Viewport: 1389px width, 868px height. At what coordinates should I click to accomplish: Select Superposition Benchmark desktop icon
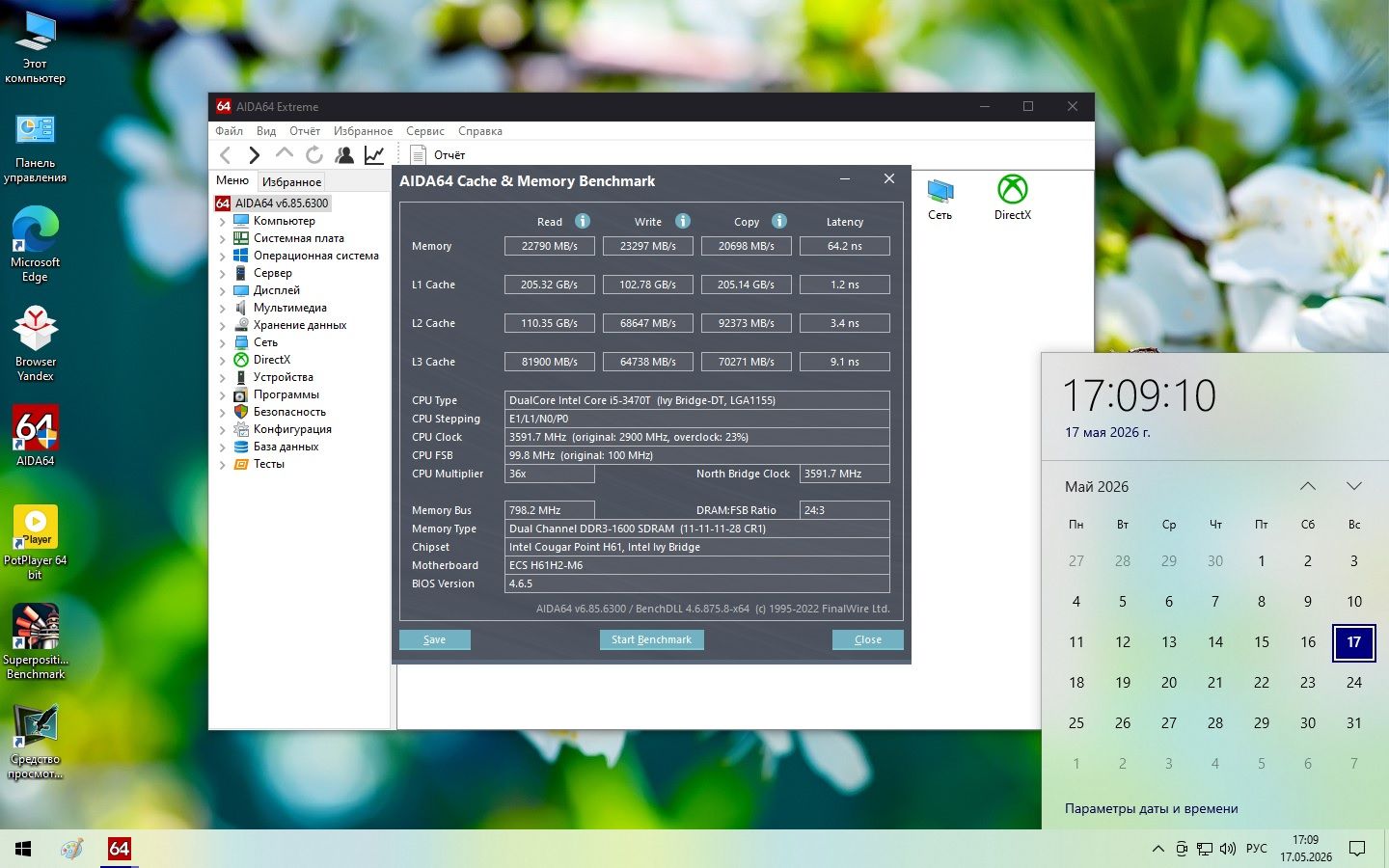coord(36,642)
